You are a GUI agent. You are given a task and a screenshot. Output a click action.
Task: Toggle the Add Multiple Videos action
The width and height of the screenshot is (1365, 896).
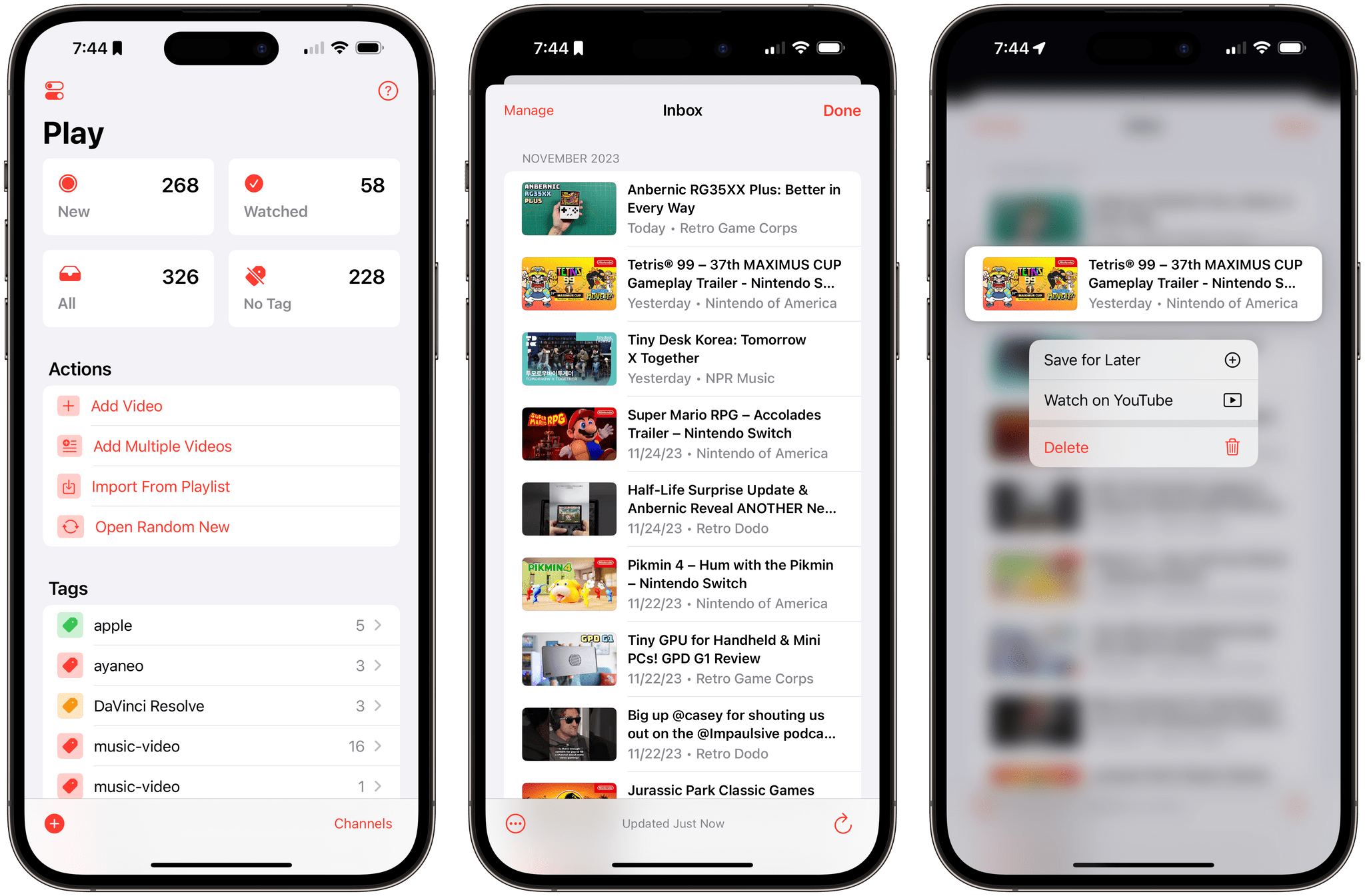(163, 445)
